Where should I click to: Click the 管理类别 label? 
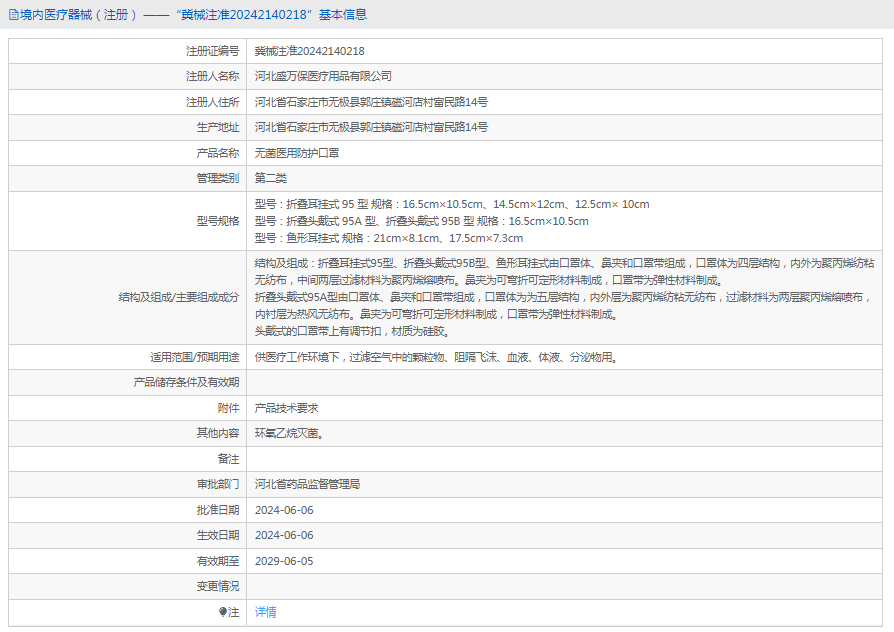click(x=218, y=178)
